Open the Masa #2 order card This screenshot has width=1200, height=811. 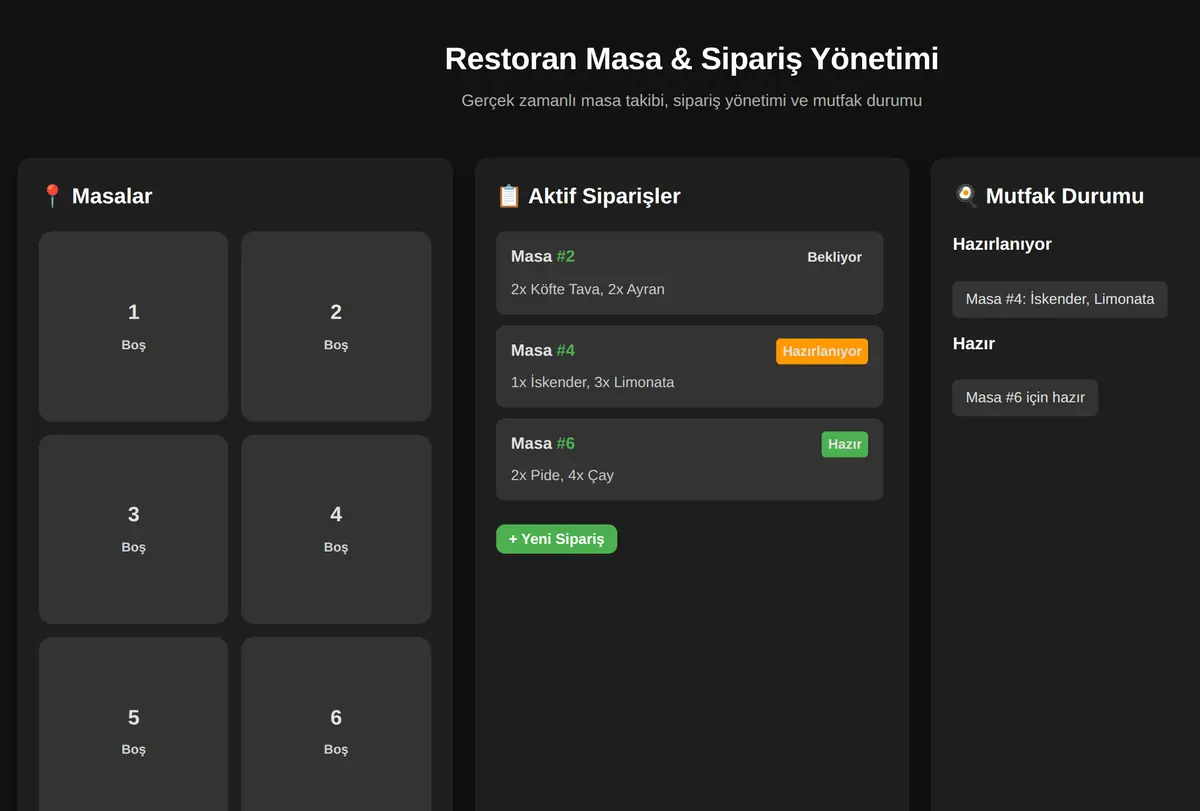(x=689, y=273)
